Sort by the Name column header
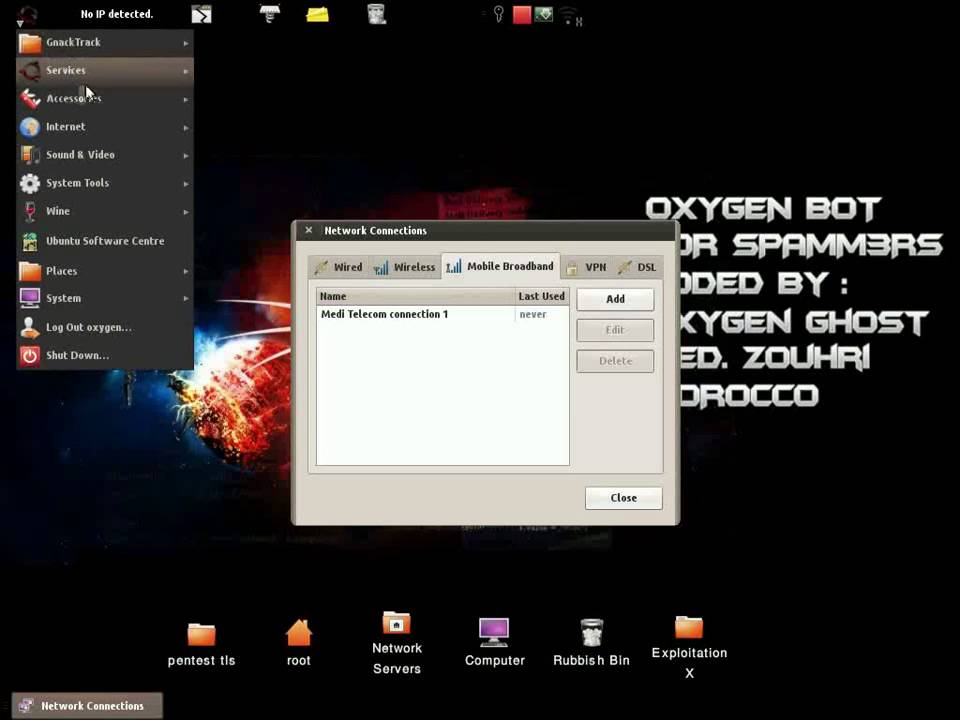 [416, 296]
